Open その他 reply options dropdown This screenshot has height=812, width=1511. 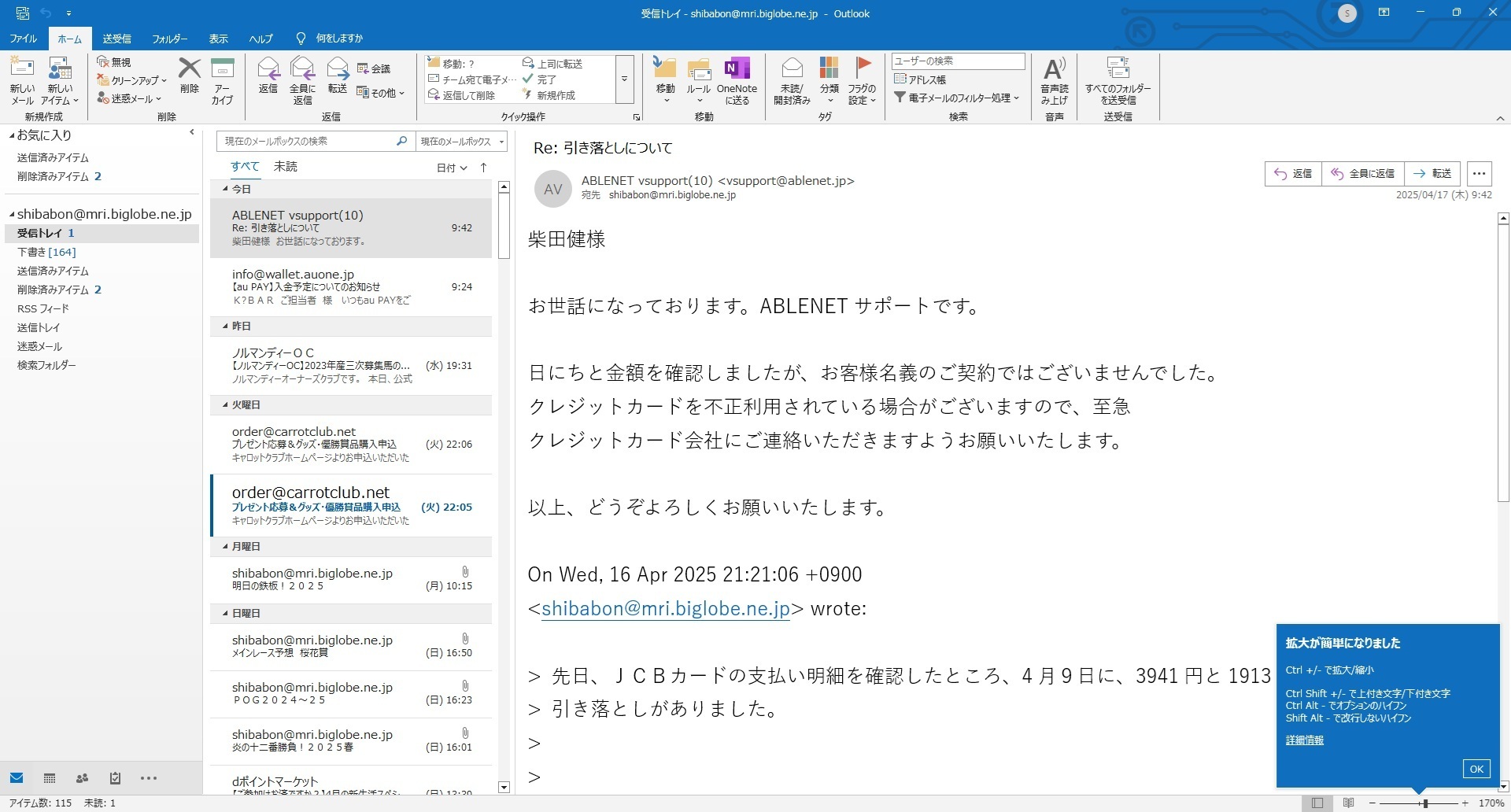(x=381, y=93)
